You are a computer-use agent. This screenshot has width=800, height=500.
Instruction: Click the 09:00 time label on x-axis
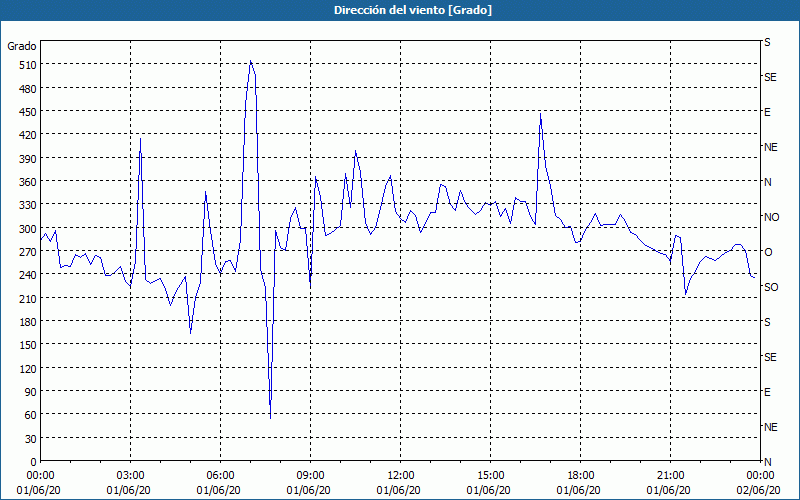pos(310,476)
